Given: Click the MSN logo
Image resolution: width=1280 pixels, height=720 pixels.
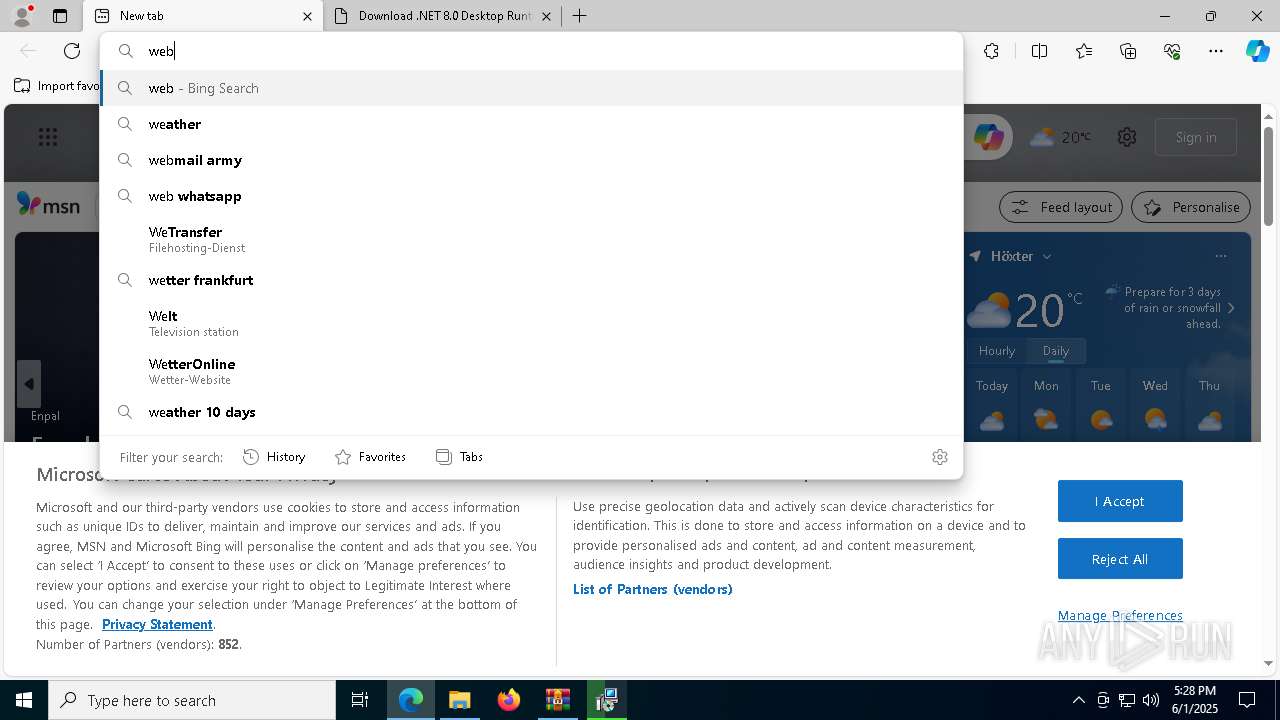Looking at the screenshot, I should tap(48, 206).
